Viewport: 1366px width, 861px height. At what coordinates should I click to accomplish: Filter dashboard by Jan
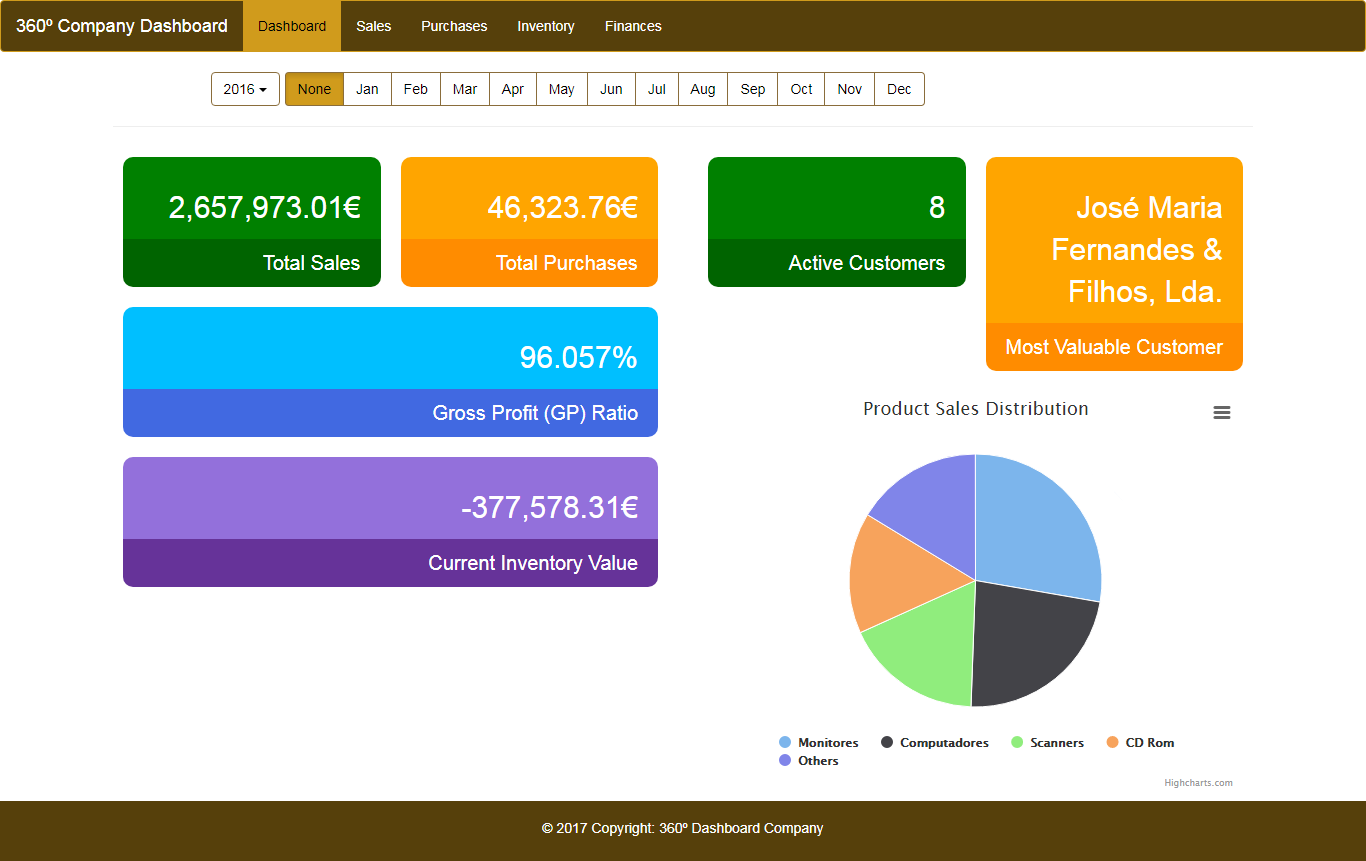367,89
